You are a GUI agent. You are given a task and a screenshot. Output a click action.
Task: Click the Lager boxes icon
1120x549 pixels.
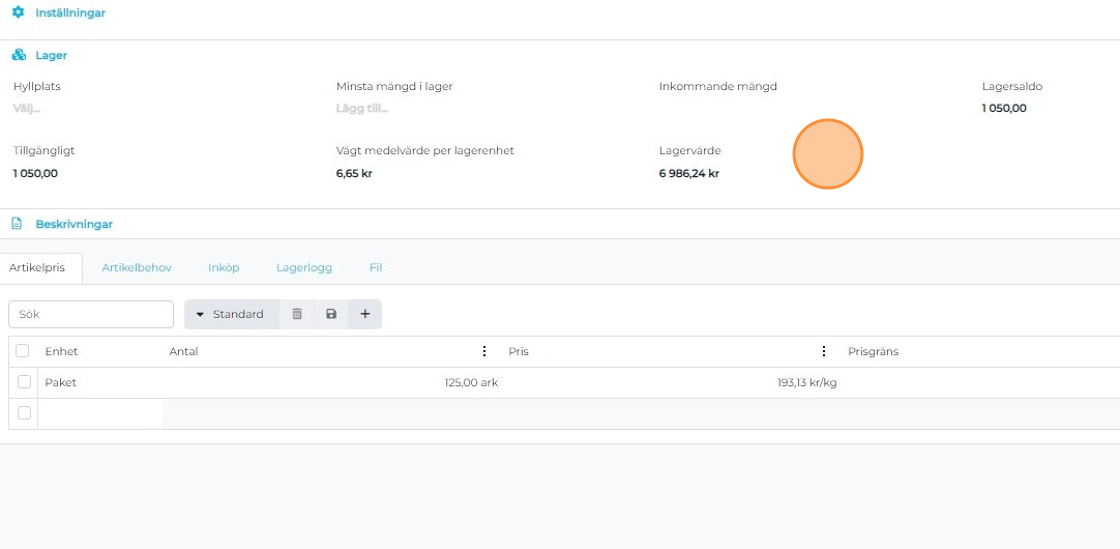pos(18,55)
